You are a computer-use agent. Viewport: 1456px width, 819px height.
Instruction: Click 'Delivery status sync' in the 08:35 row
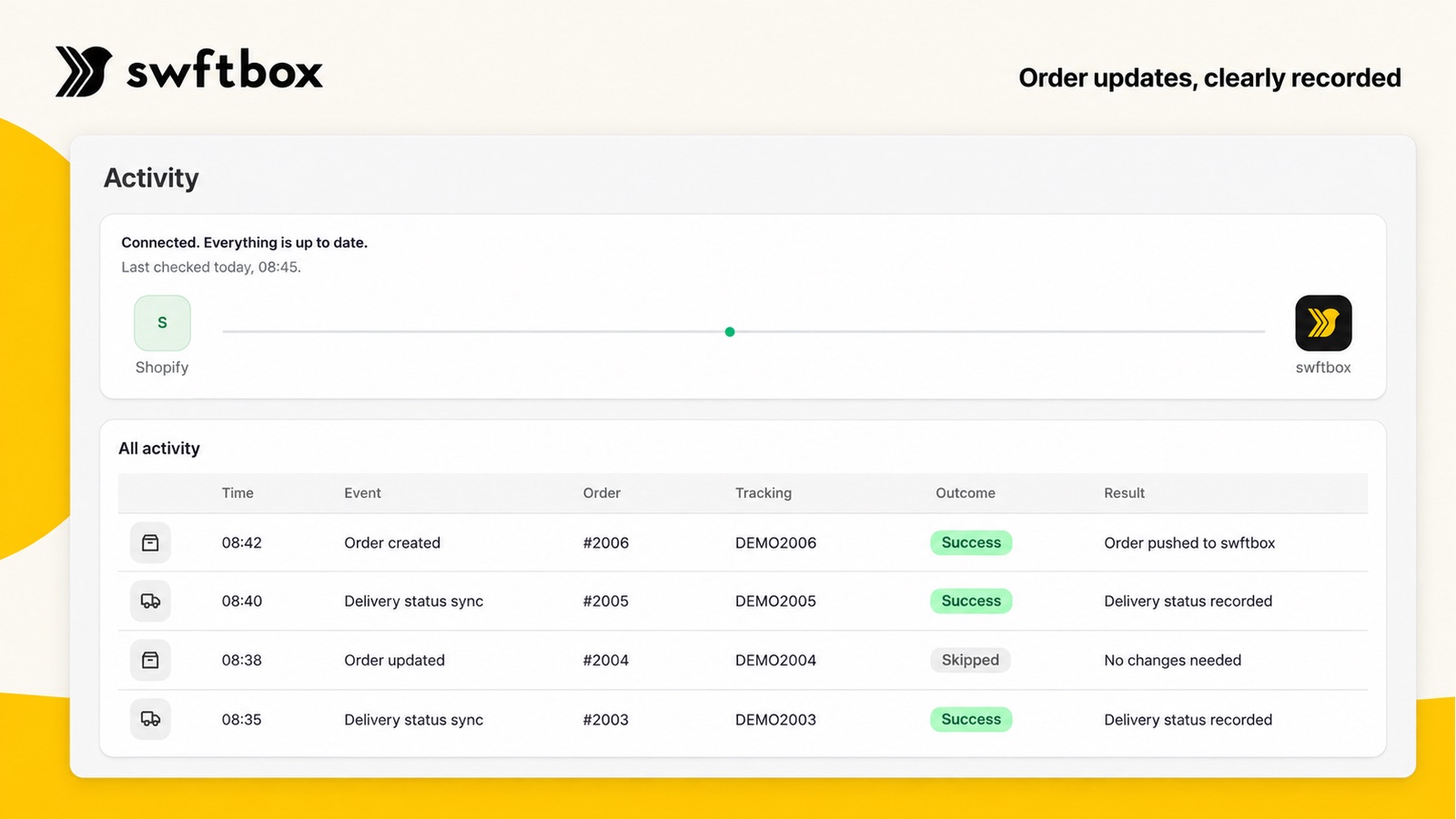point(413,720)
